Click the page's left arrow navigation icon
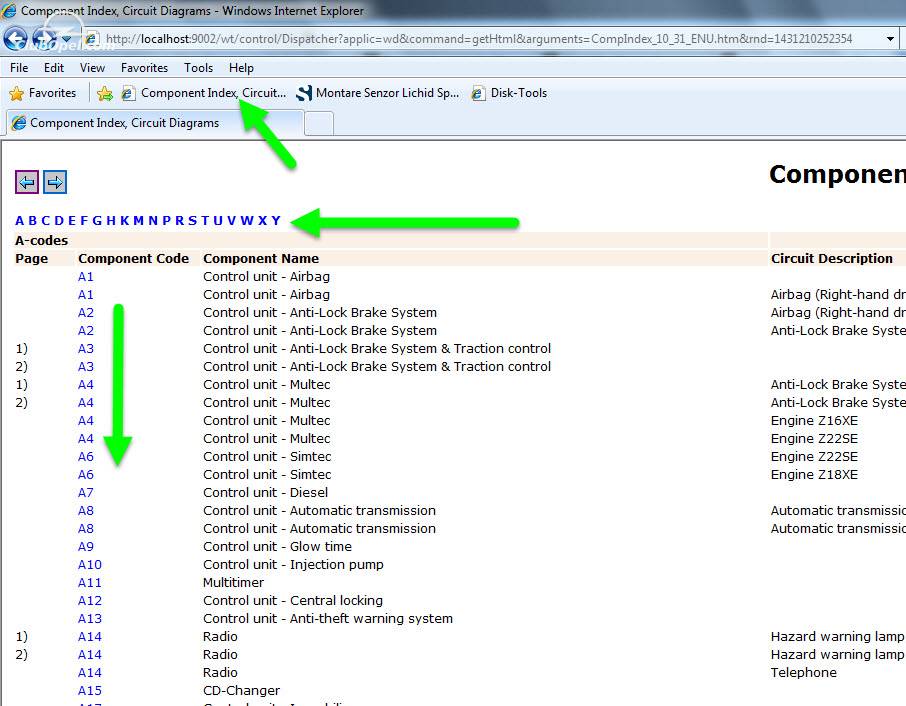 [x=27, y=183]
